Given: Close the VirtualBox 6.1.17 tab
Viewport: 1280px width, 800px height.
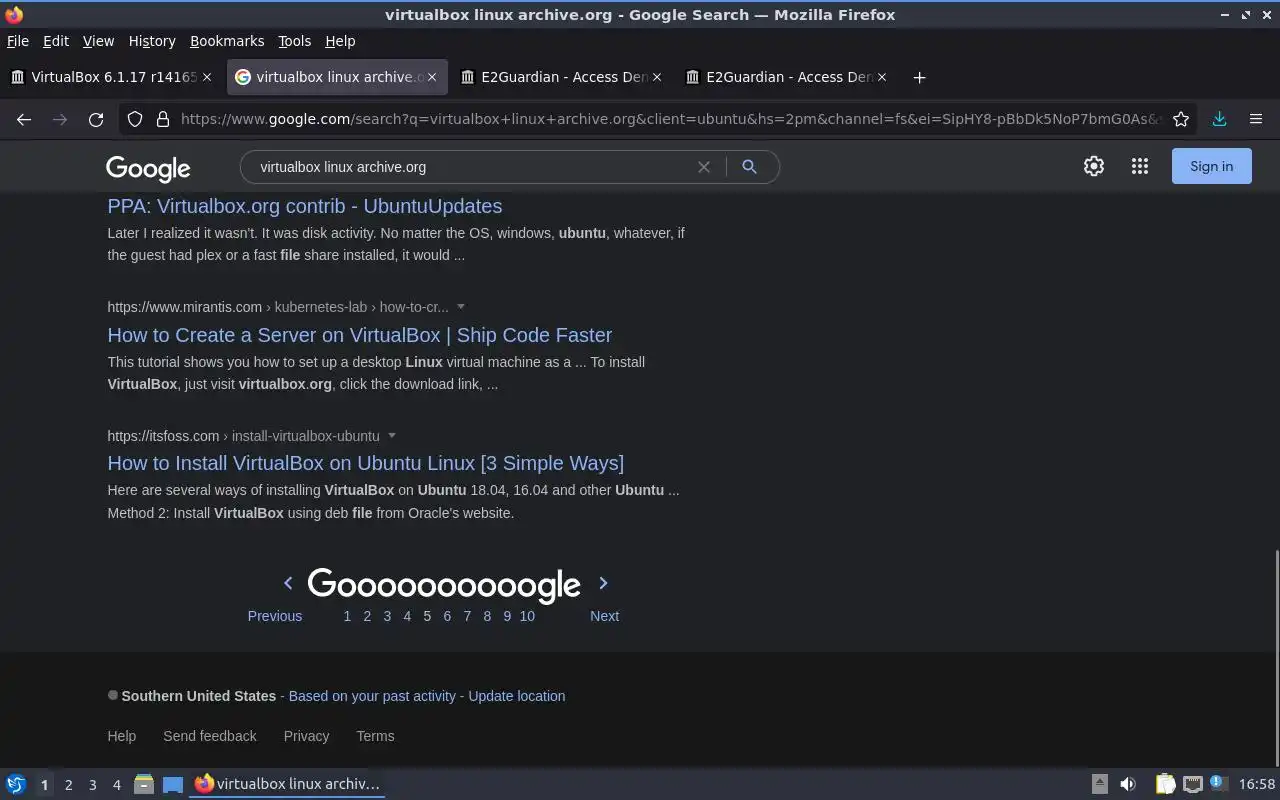Looking at the screenshot, I should point(207,77).
